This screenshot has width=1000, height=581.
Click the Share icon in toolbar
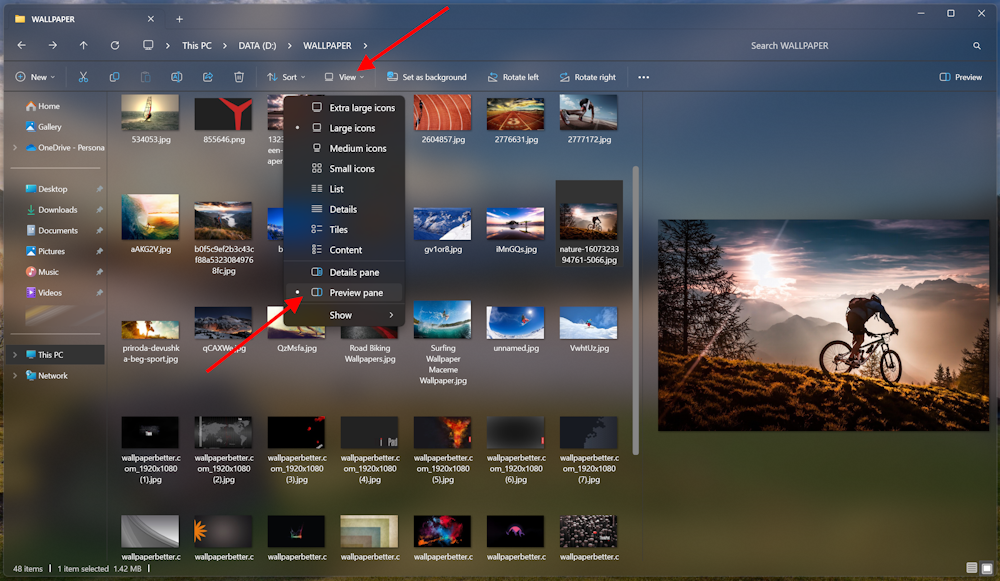point(208,77)
